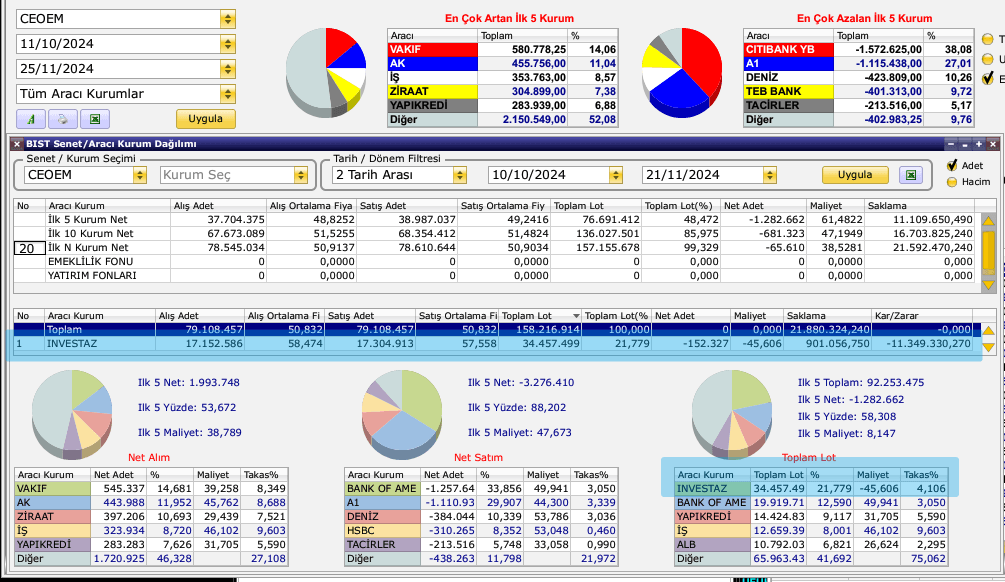Click the ALB row in the Toplam Lot table
1005x582 pixels.
[811, 545]
